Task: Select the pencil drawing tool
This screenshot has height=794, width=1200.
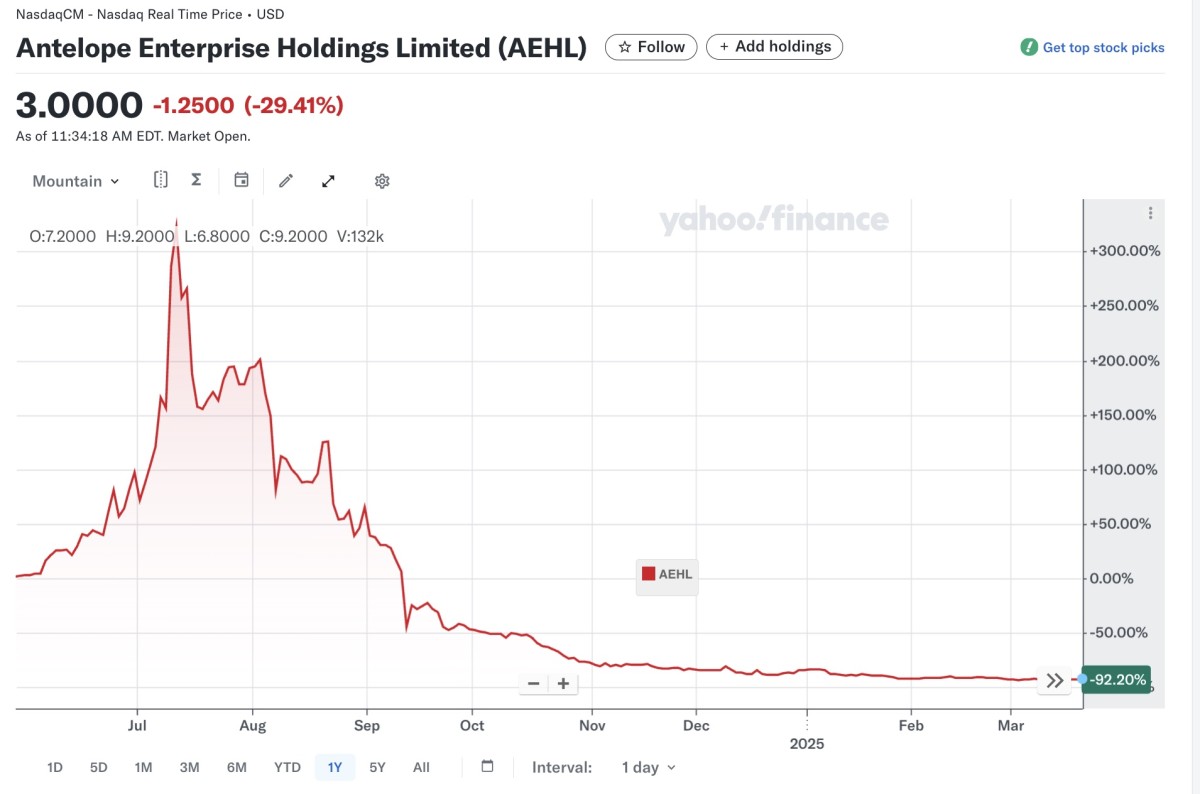Action: pos(285,179)
